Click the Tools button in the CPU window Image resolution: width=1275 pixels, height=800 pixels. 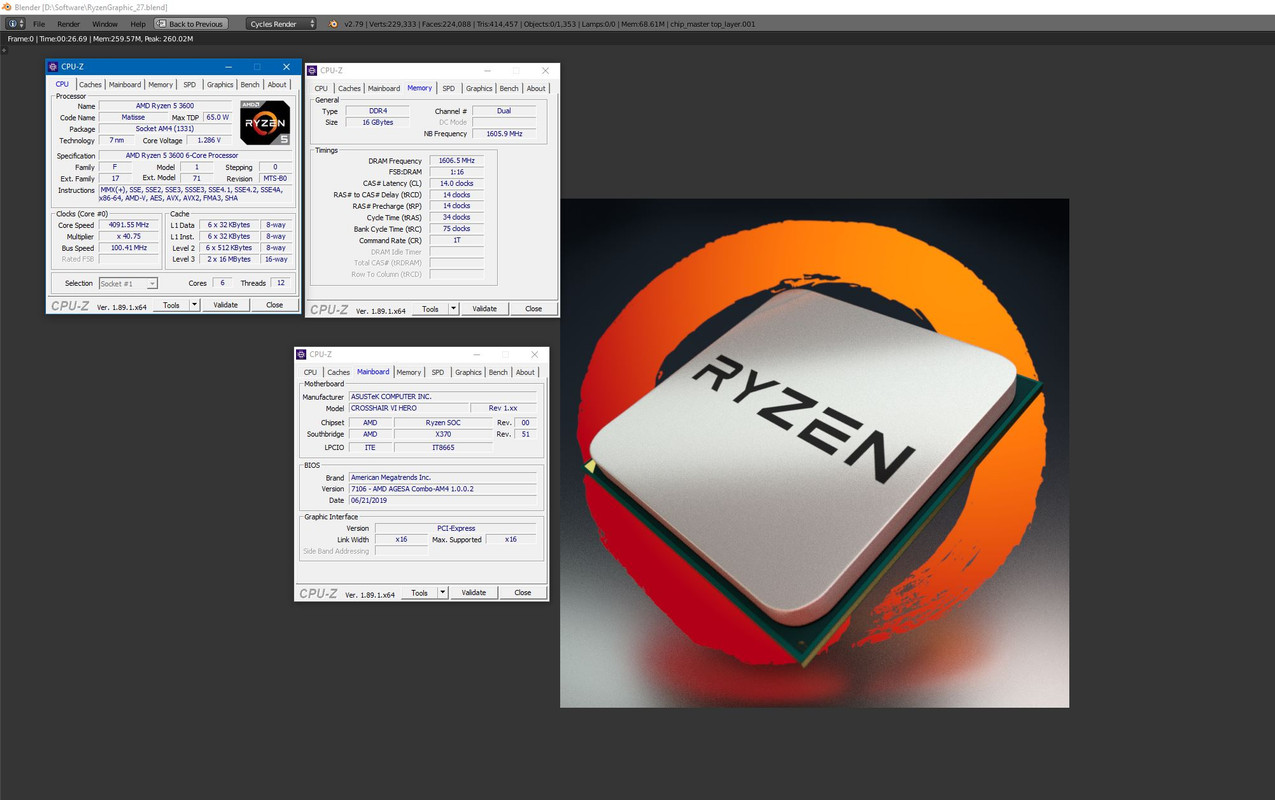pos(171,305)
